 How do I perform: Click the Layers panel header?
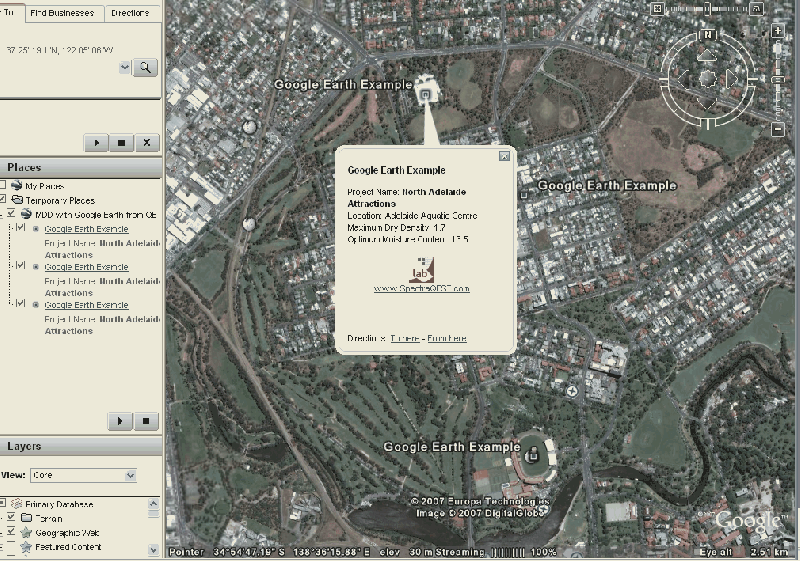pyautogui.click(x=81, y=446)
